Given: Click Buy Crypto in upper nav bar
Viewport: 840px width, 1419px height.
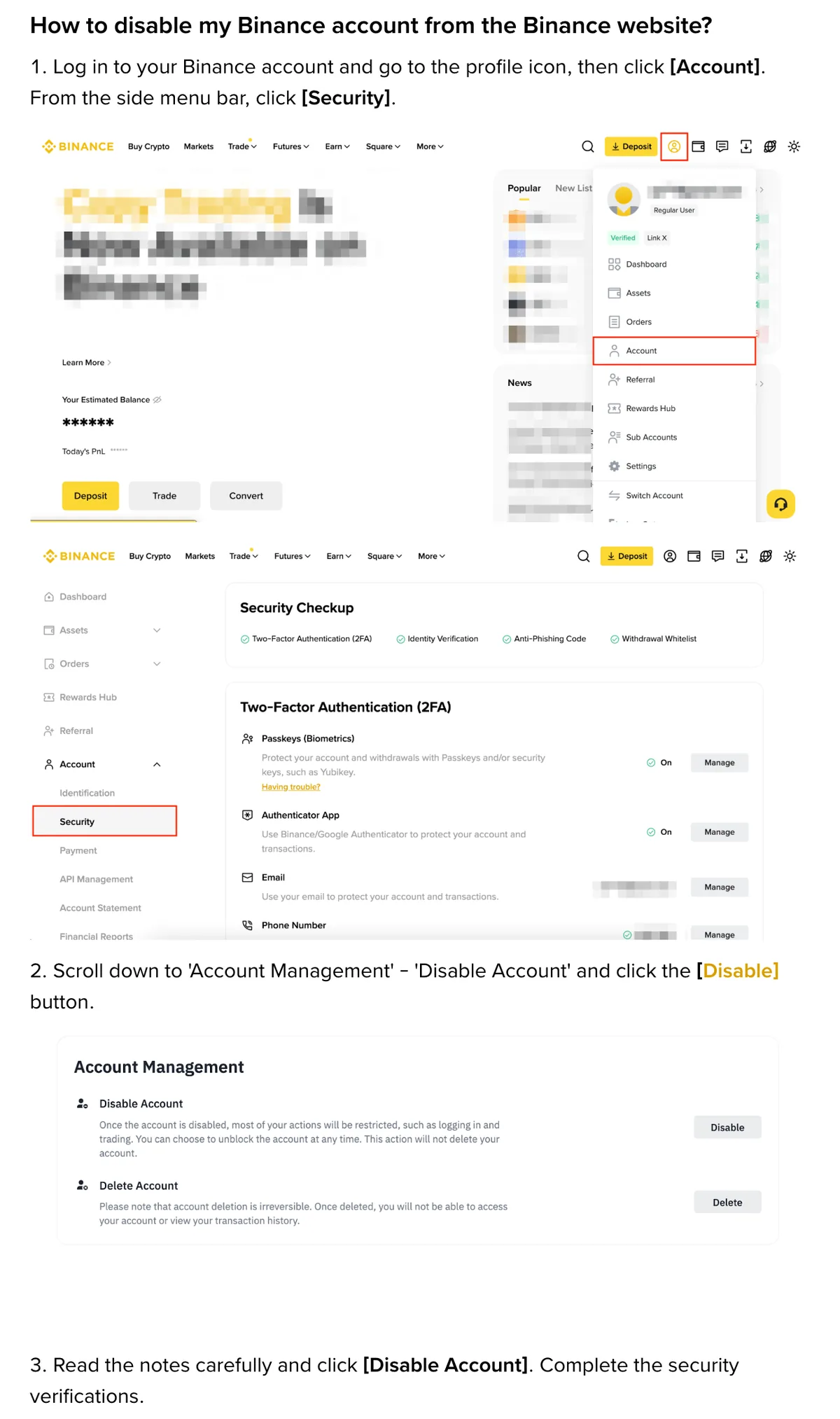Looking at the screenshot, I should 148,146.
